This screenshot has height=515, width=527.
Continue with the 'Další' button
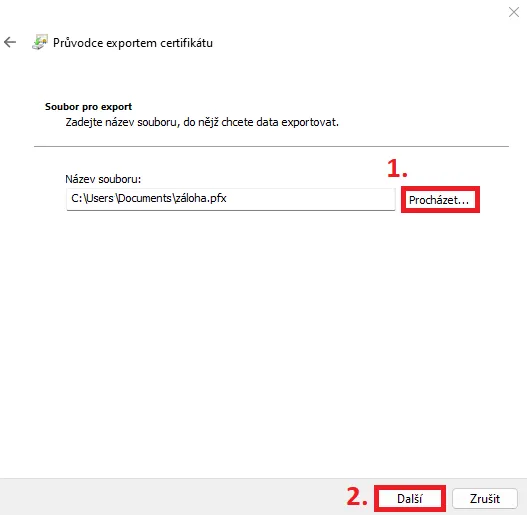[410, 499]
